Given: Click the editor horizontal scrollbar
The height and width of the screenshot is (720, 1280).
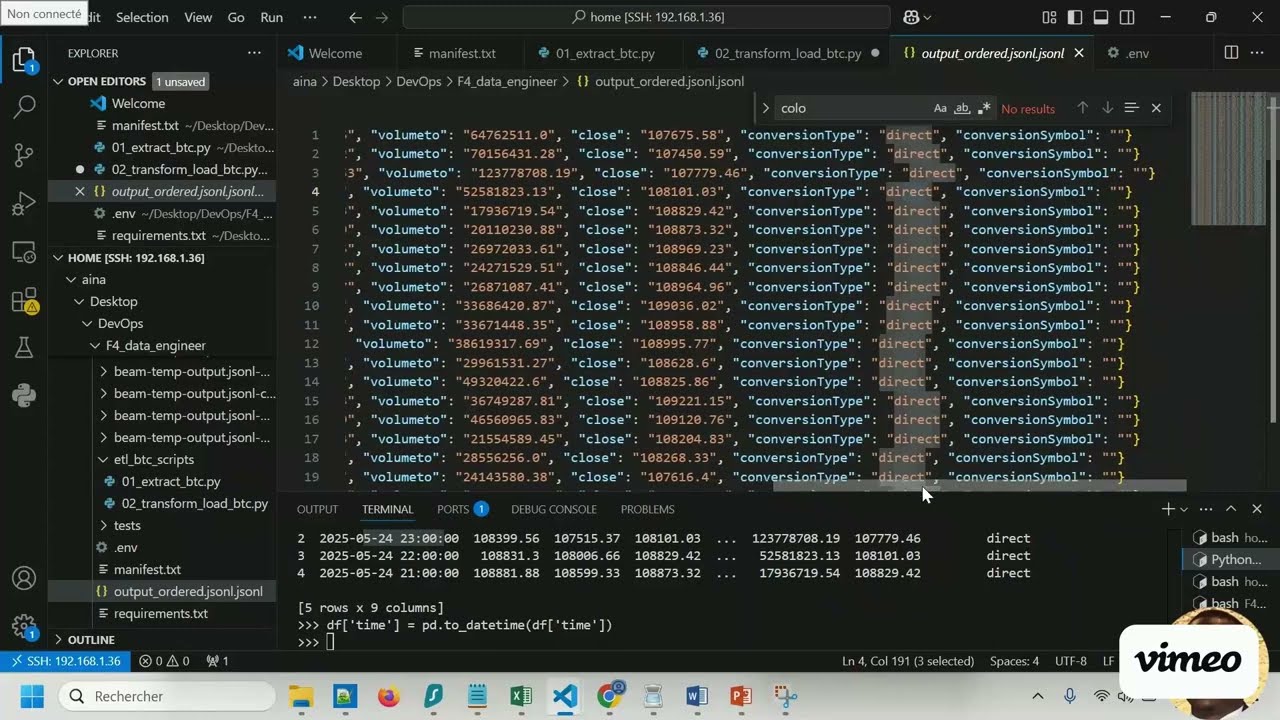Looking at the screenshot, I should (980, 486).
